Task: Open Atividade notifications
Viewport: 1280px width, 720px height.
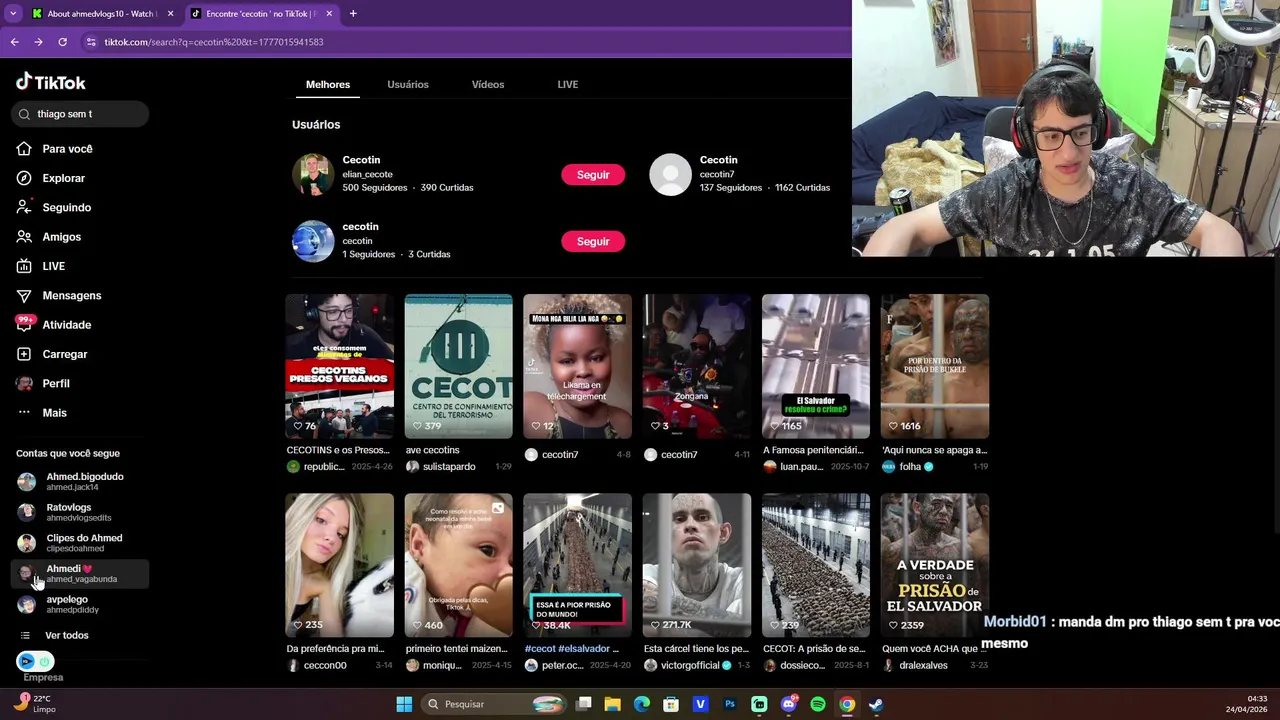Action: pos(66,325)
